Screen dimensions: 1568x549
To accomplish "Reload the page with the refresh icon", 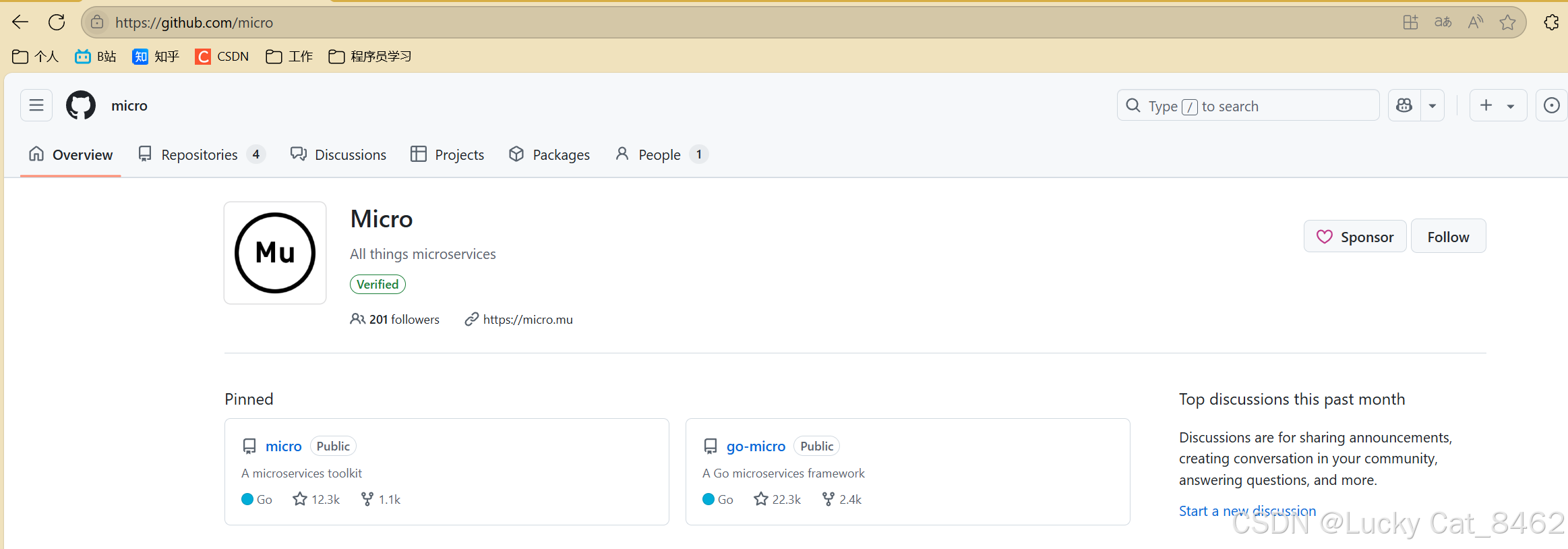I will (57, 22).
